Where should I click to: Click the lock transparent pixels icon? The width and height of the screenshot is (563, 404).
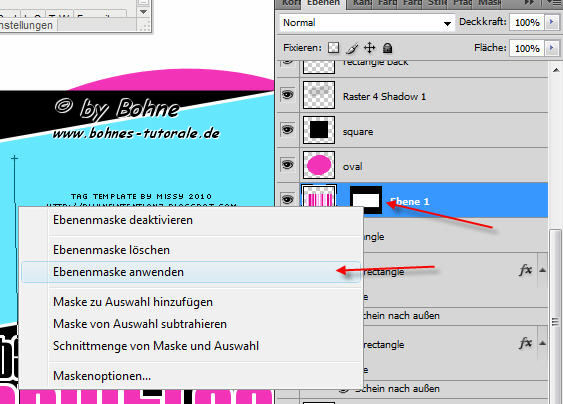(334, 48)
